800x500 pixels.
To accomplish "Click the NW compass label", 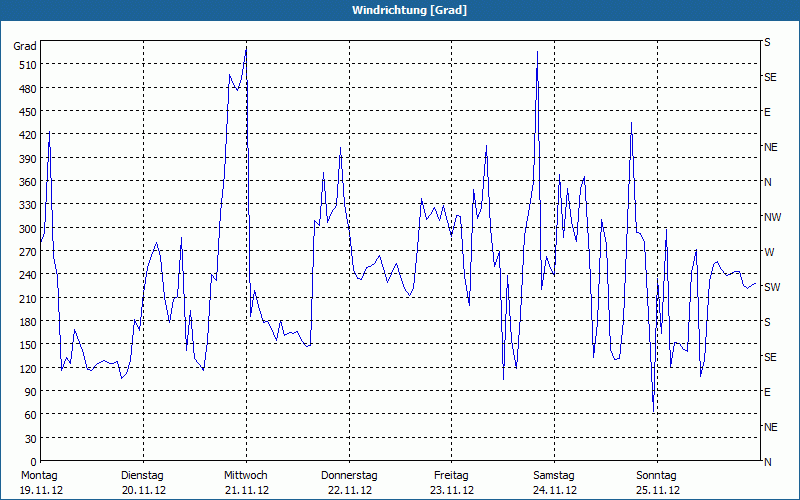I will coord(772,217).
